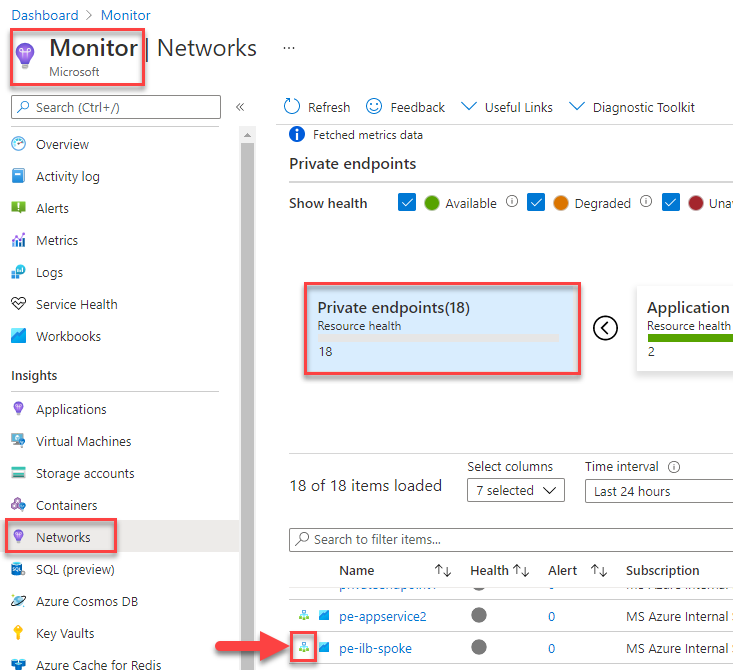
Task: Click the Service Health heart icon
Action: [19, 304]
